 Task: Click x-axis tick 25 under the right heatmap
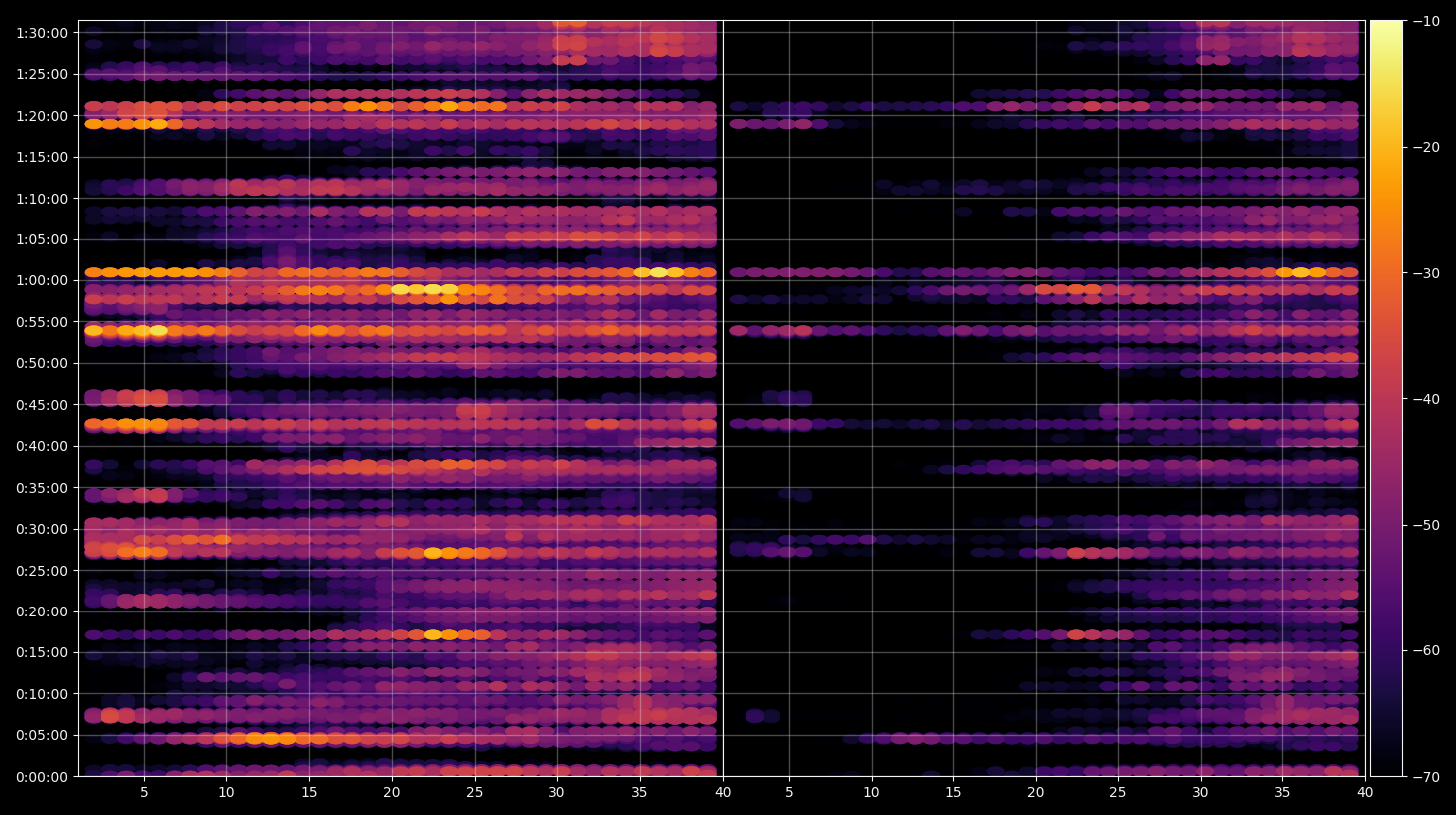tap(1118, 793)
